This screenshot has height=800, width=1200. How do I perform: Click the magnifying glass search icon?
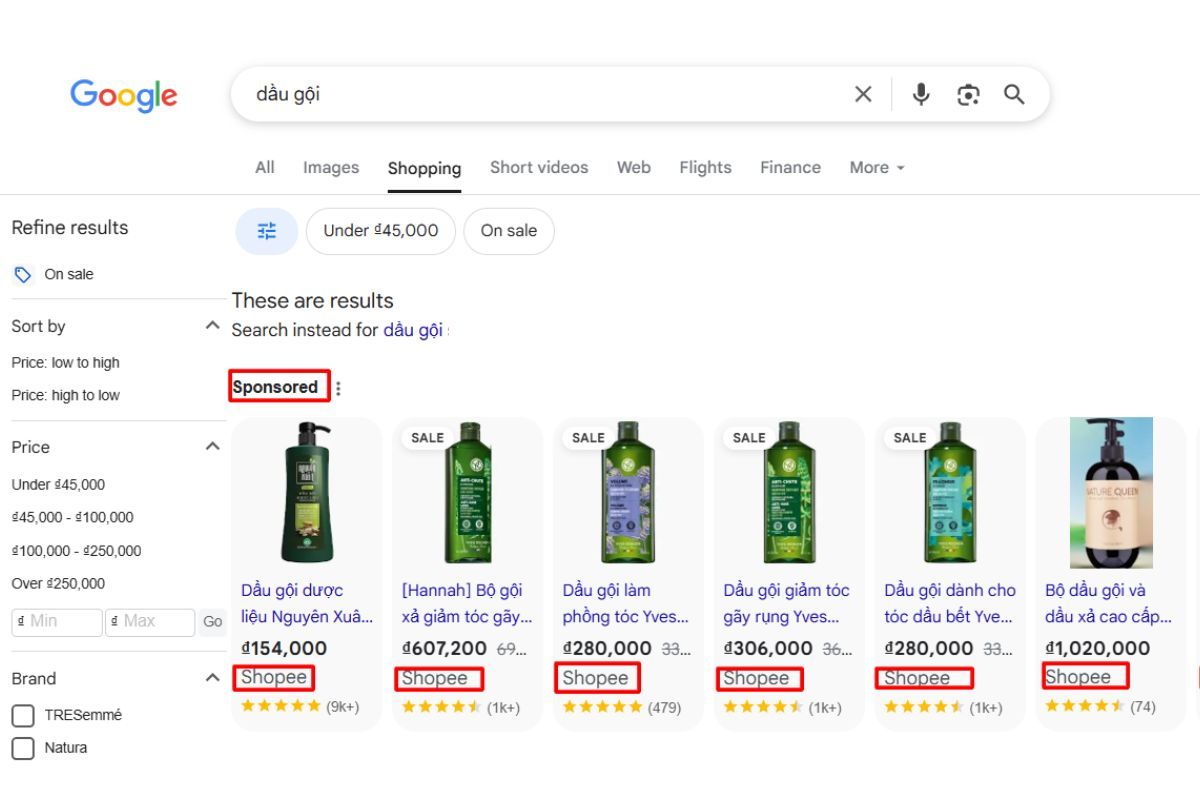click(x=1014, y=94)
